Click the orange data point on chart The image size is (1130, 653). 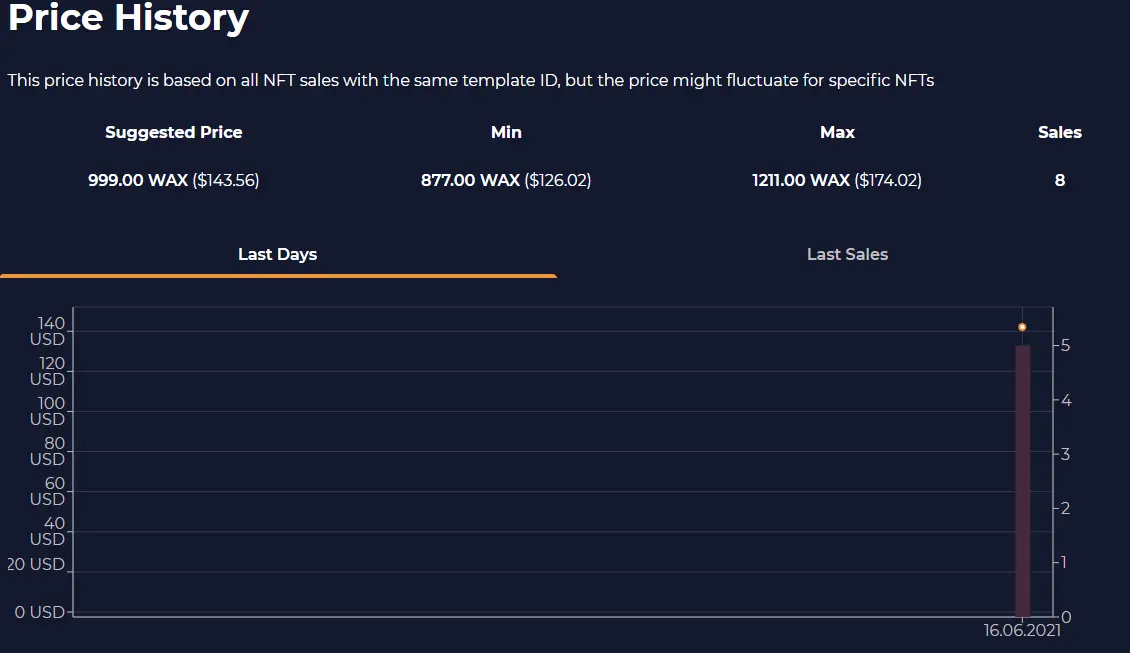[1022, 327]
